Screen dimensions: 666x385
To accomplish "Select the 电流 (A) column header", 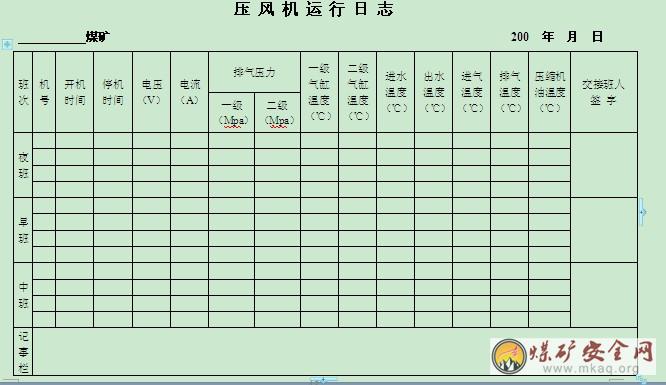I will pyautogui.click(x=189, y=92).
